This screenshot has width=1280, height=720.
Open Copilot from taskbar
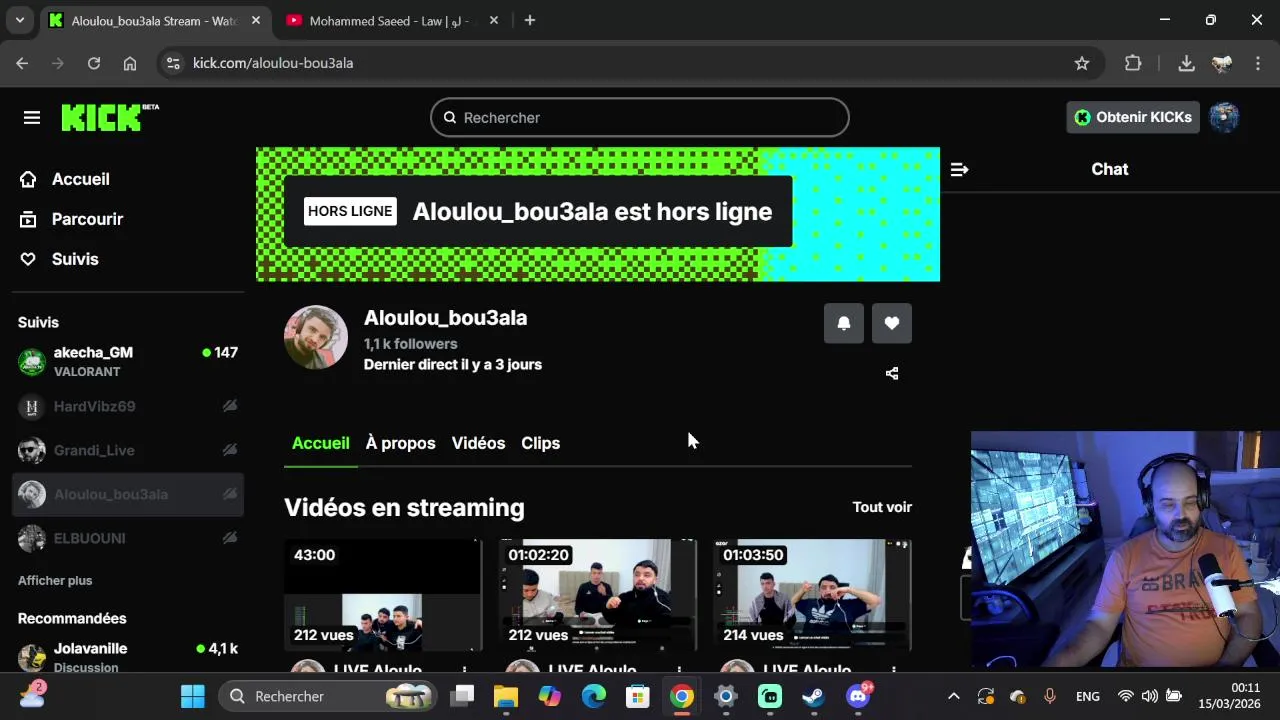550,696
